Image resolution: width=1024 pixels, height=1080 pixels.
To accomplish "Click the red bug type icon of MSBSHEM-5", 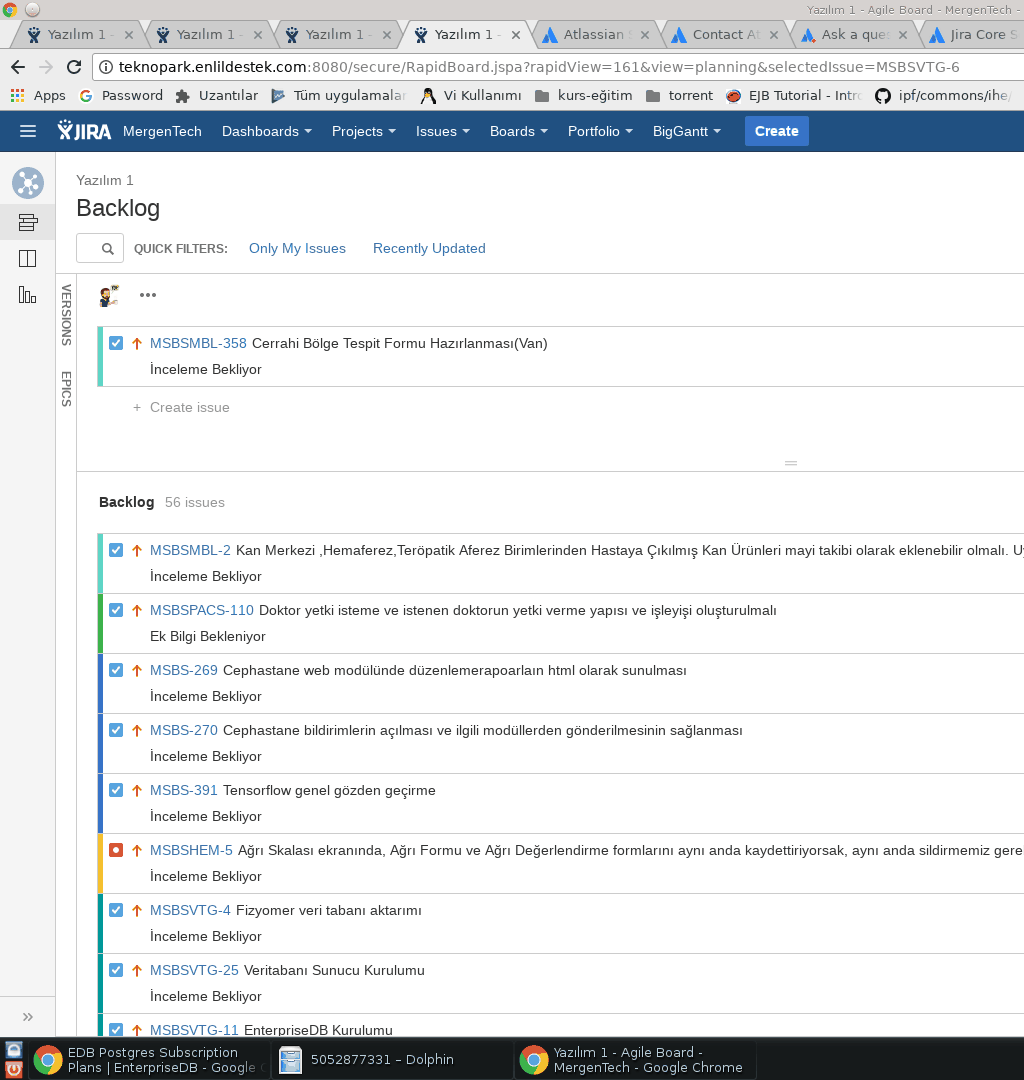I will point(116,850).
